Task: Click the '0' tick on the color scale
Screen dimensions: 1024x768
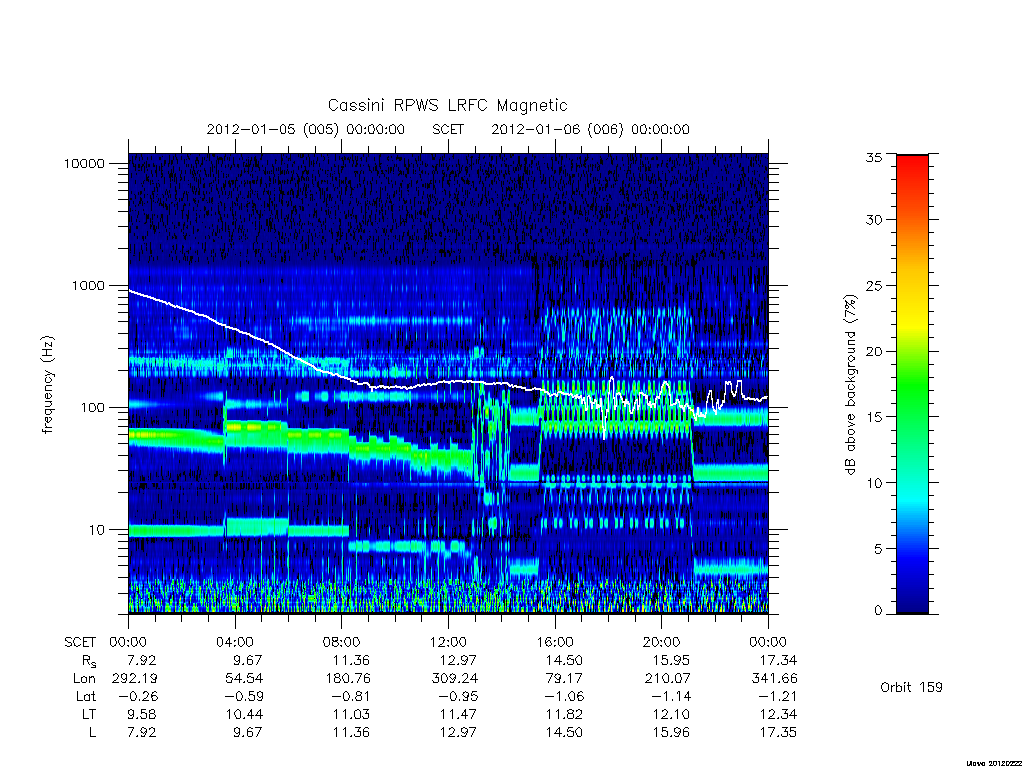Action: (x=878, y=611)
